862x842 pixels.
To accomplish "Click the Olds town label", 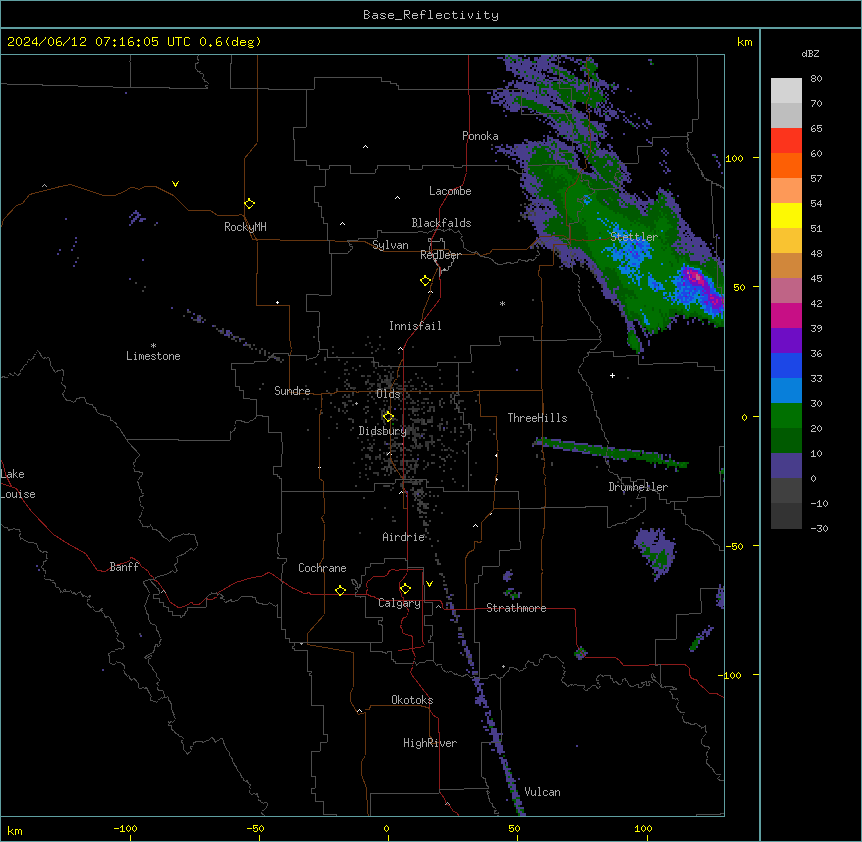I will click(x=388, y=394).
